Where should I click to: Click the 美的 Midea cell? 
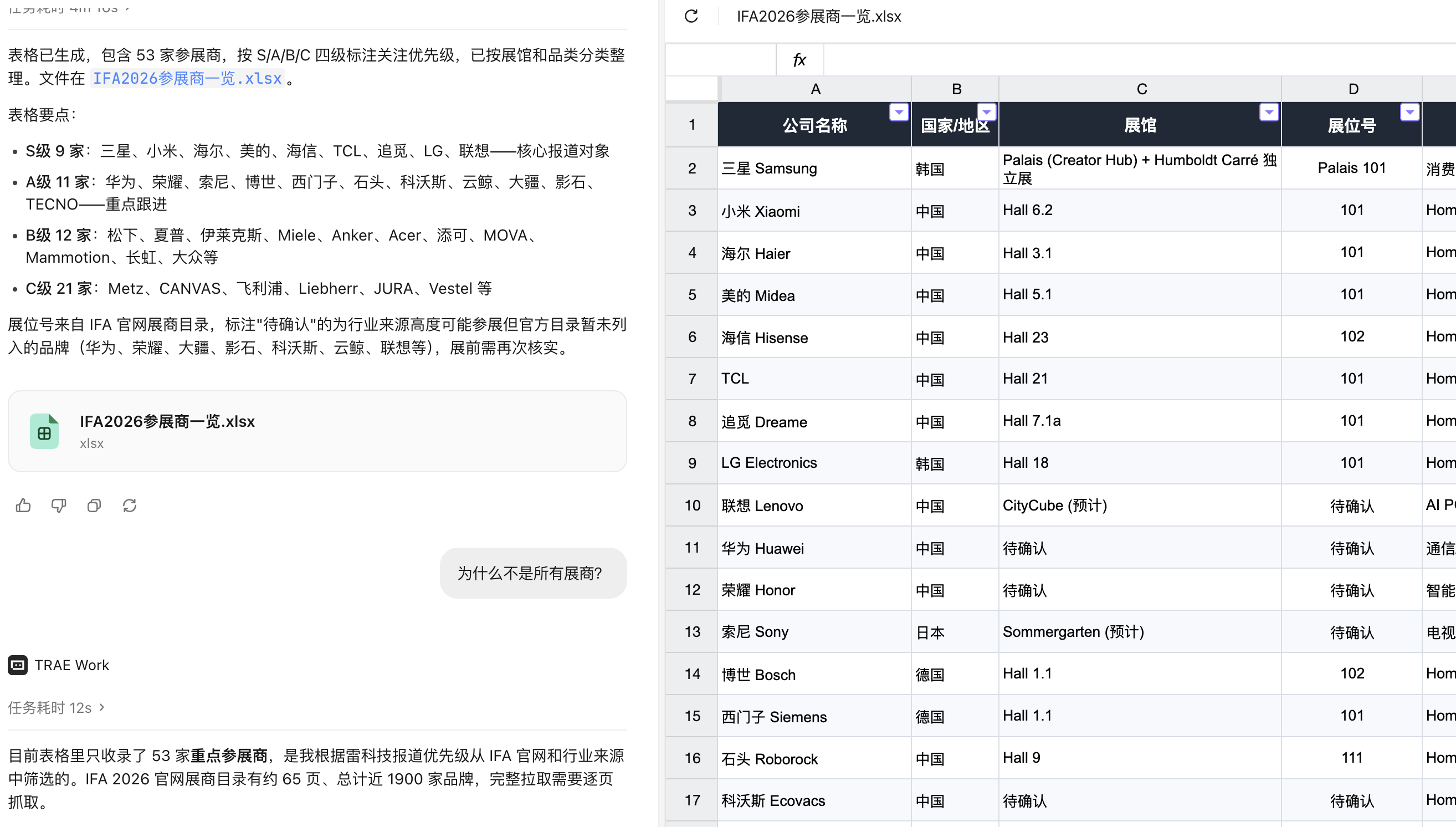pyautogui.click(x=814, y=295)
